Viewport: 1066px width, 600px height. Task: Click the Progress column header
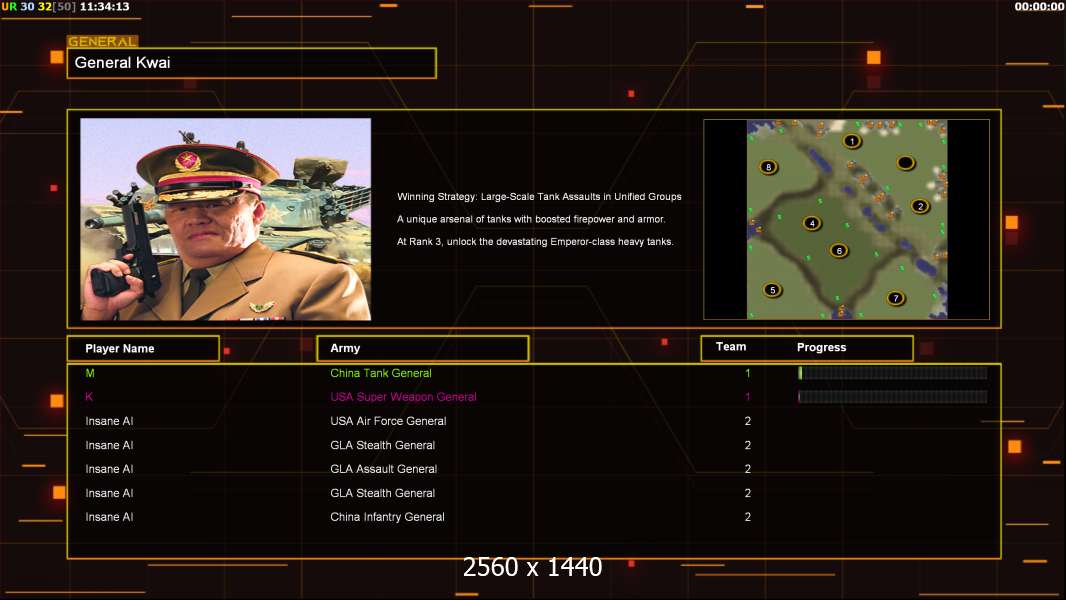[x=821, y=347]
